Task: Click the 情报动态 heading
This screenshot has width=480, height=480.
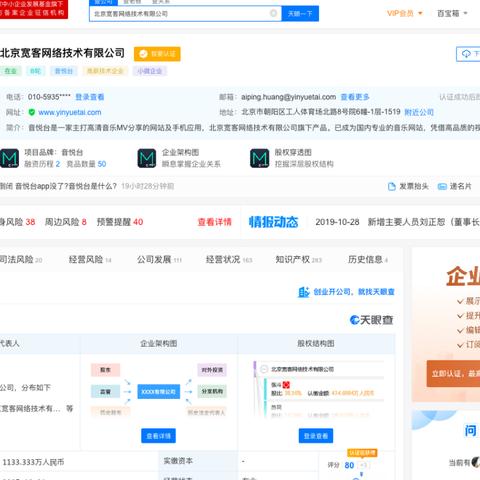Action: point(274,222)
